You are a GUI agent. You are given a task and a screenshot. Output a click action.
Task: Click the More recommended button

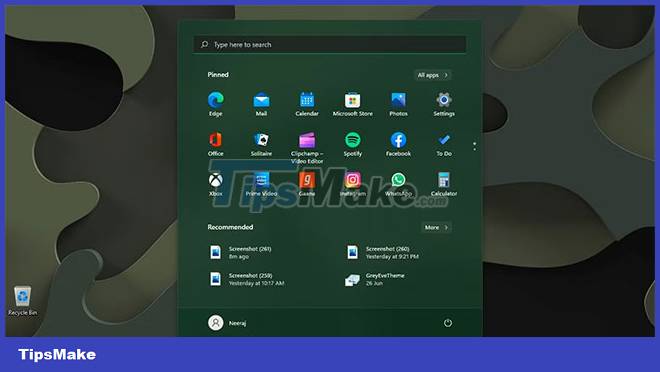(x=436, y=227)
